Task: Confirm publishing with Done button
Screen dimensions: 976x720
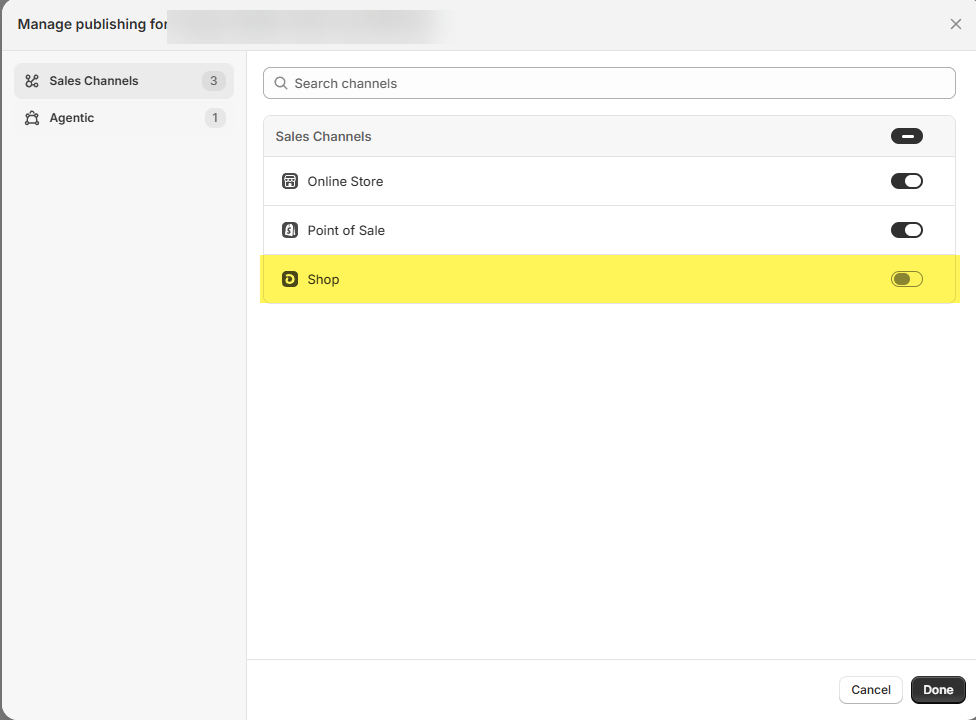Action: (938, 690)
